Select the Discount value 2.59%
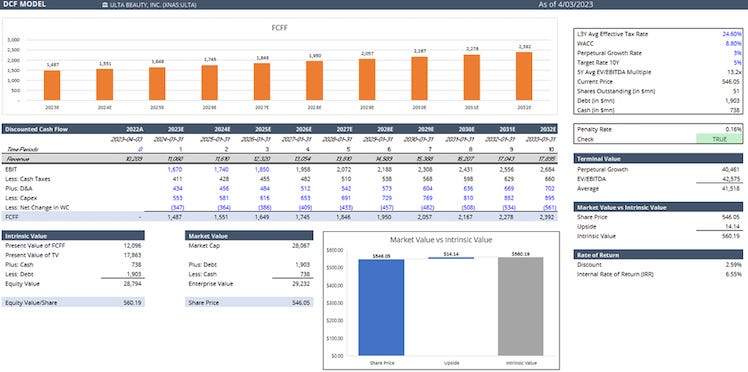The image size is (748, 372). pos(734,265)
